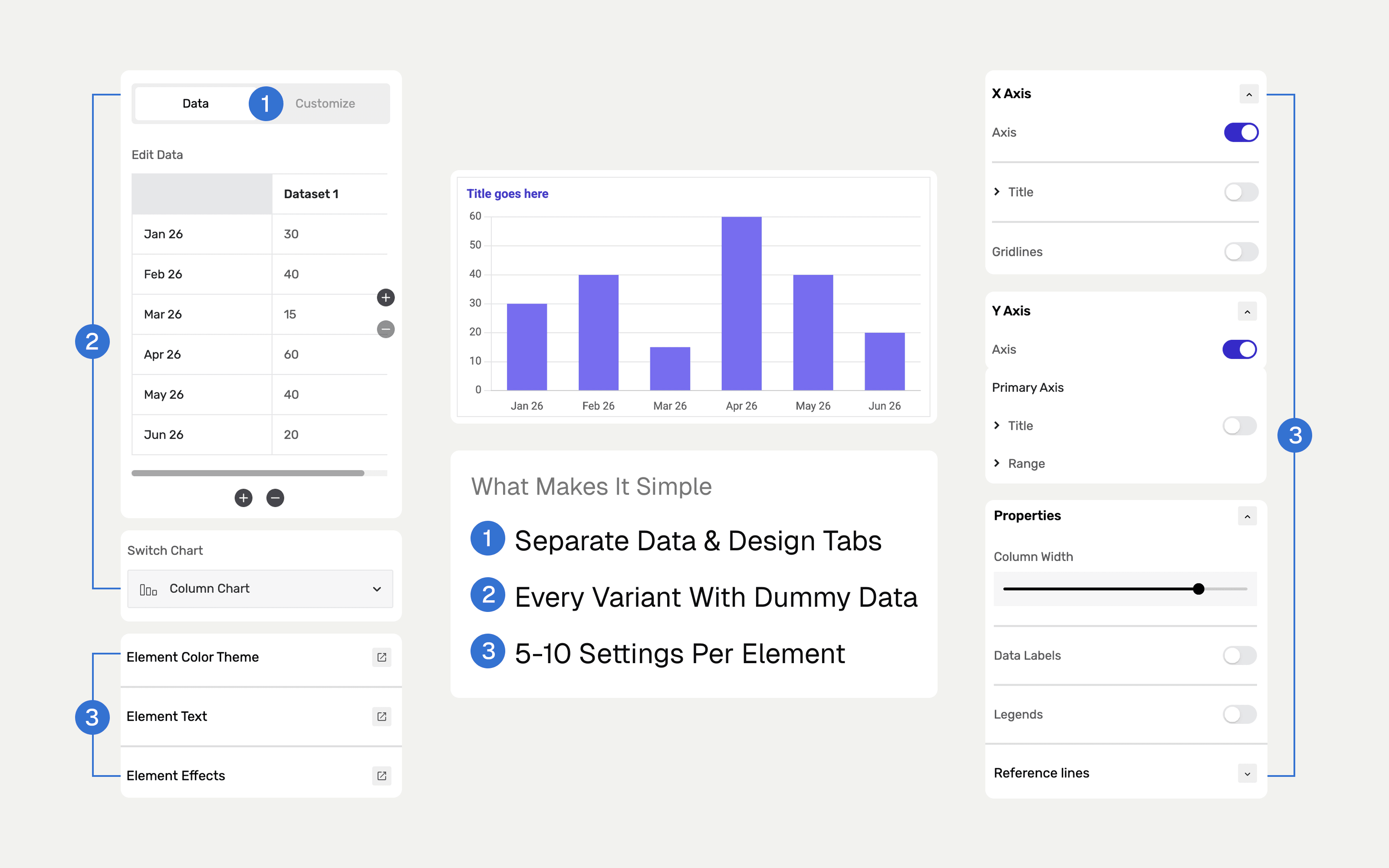Expand the Y Axis Title chevron
Image resolution: width=1389 pixels, height=868 pixels.
tap(997, 425)
